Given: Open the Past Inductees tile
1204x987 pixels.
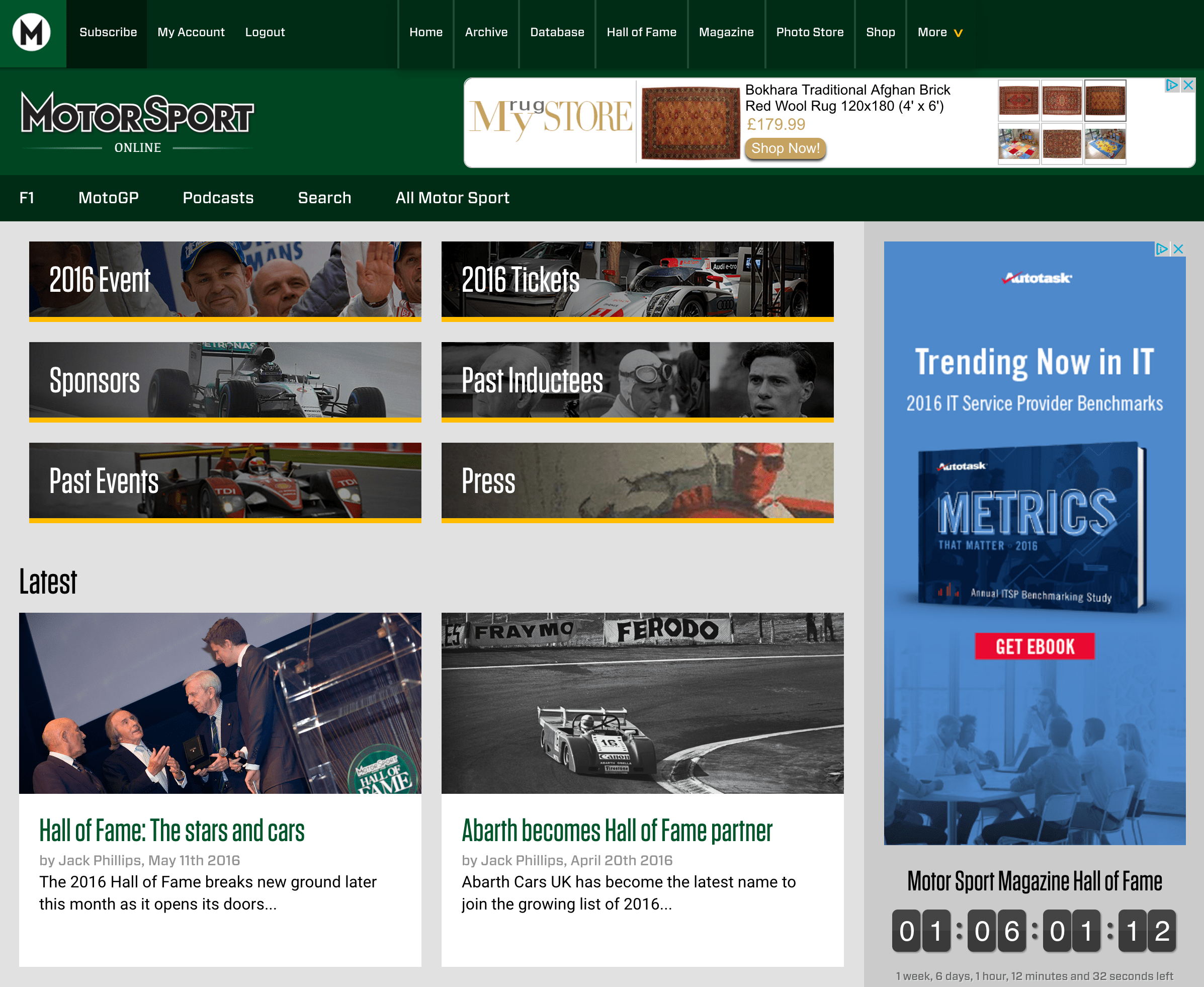Looking at the screenshot, I should coord(637,380).
